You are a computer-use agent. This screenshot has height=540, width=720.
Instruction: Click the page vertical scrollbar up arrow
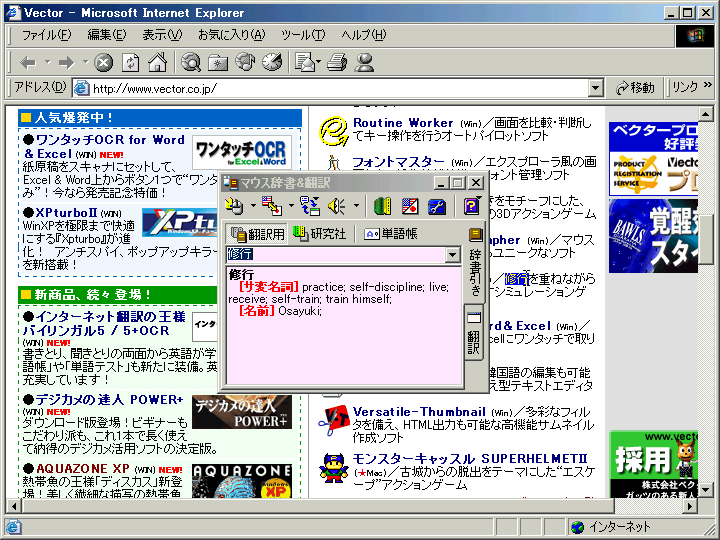[705, 113]
